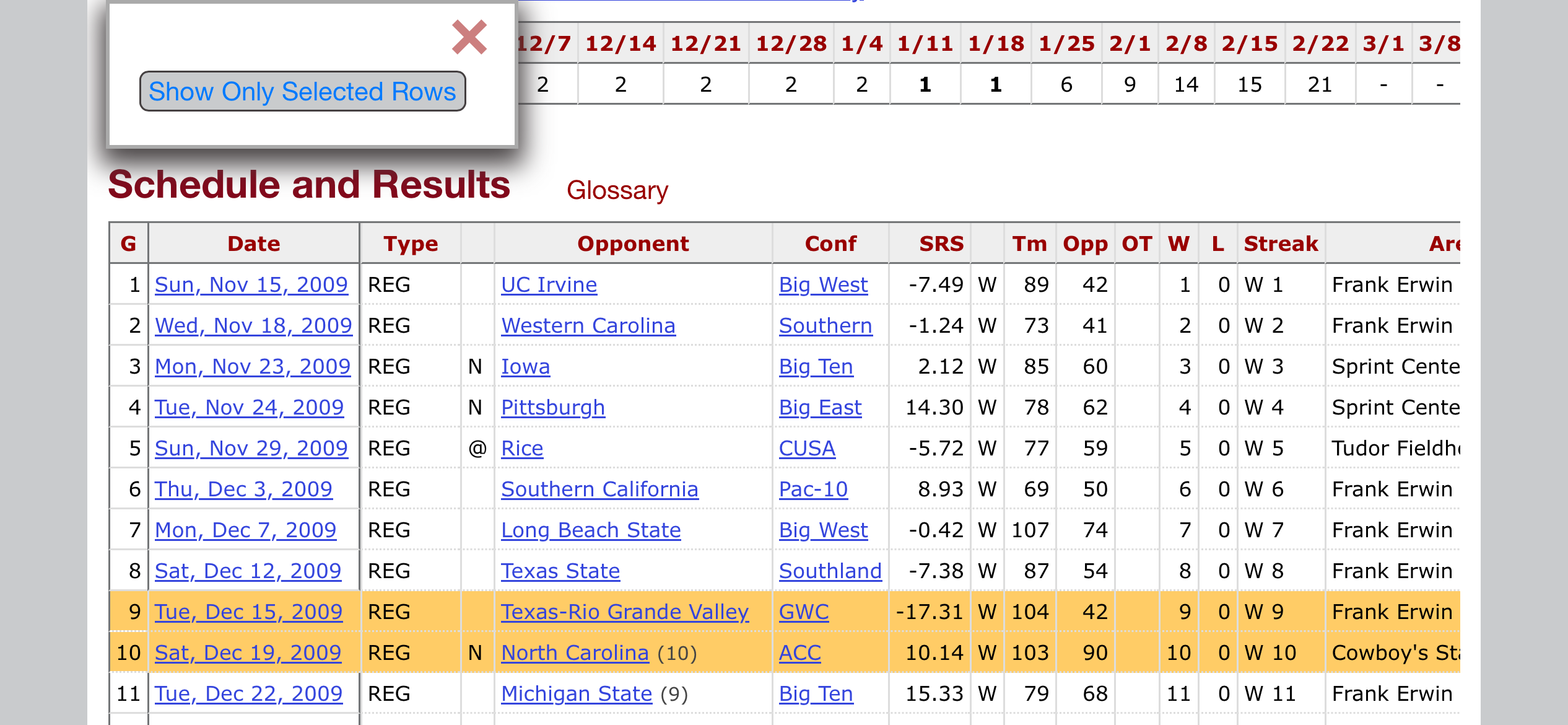Click the GWC conference link

[803, 612]
